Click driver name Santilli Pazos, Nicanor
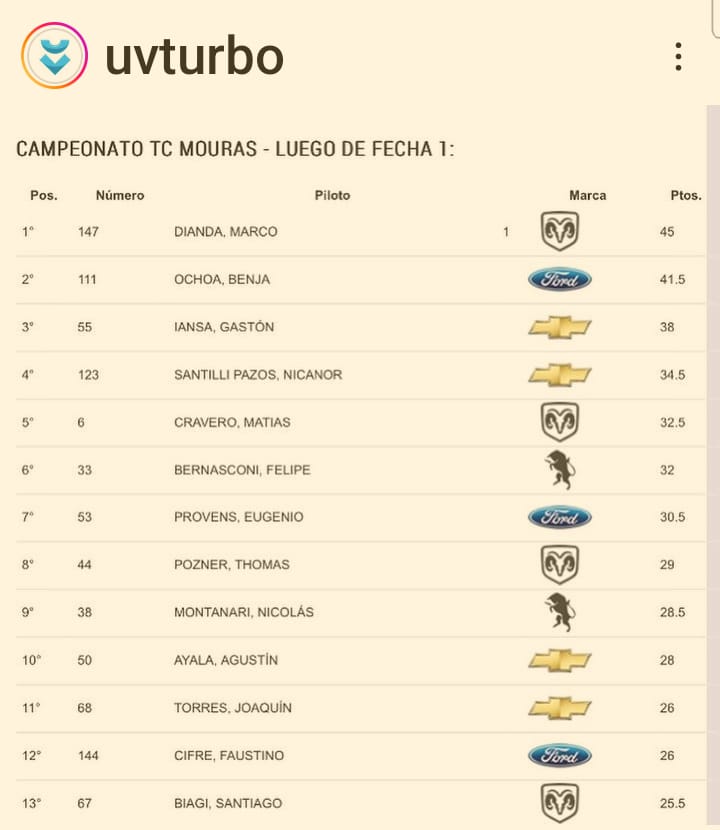Screen dimensions: 720x830 point(258,375)
